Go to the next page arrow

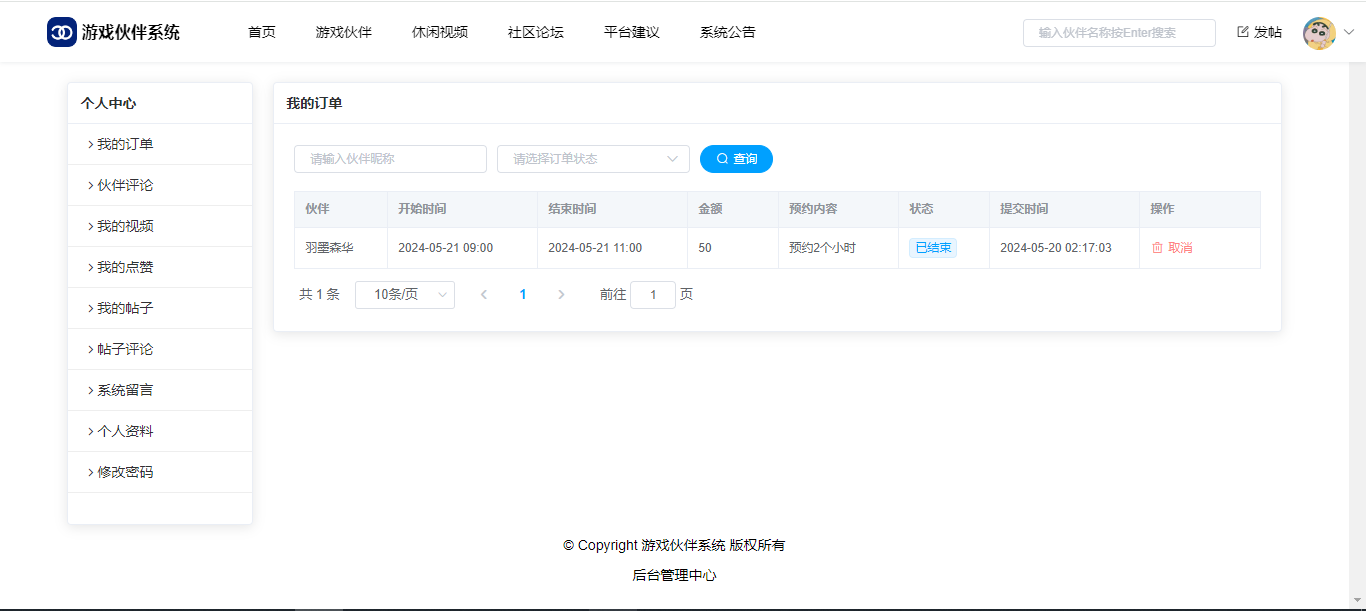(561, 295)
